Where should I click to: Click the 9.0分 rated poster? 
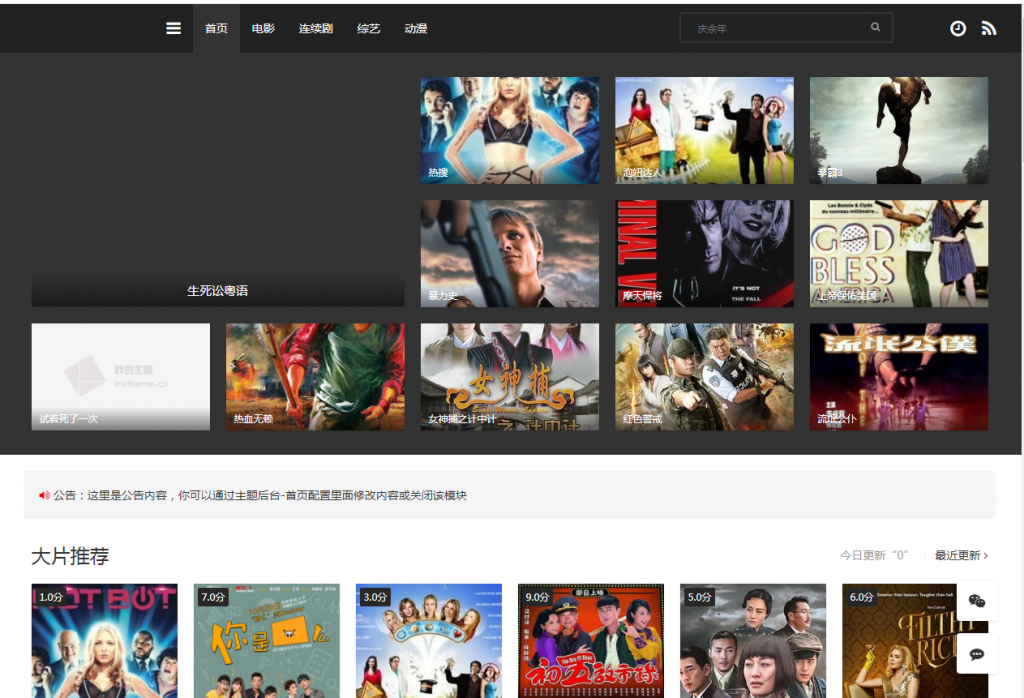[x=590, y=640]
